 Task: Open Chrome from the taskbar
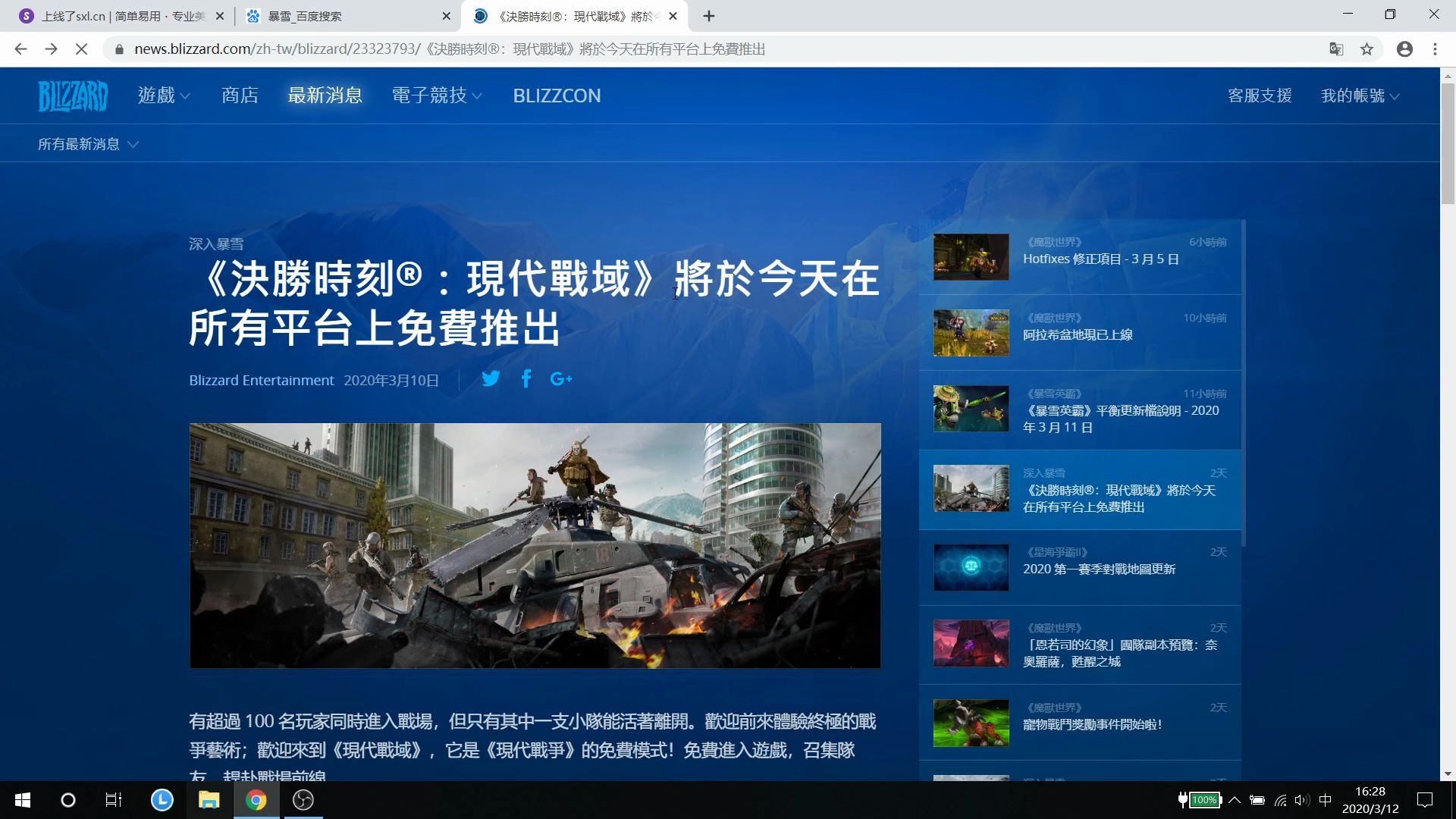click(256, 800)
